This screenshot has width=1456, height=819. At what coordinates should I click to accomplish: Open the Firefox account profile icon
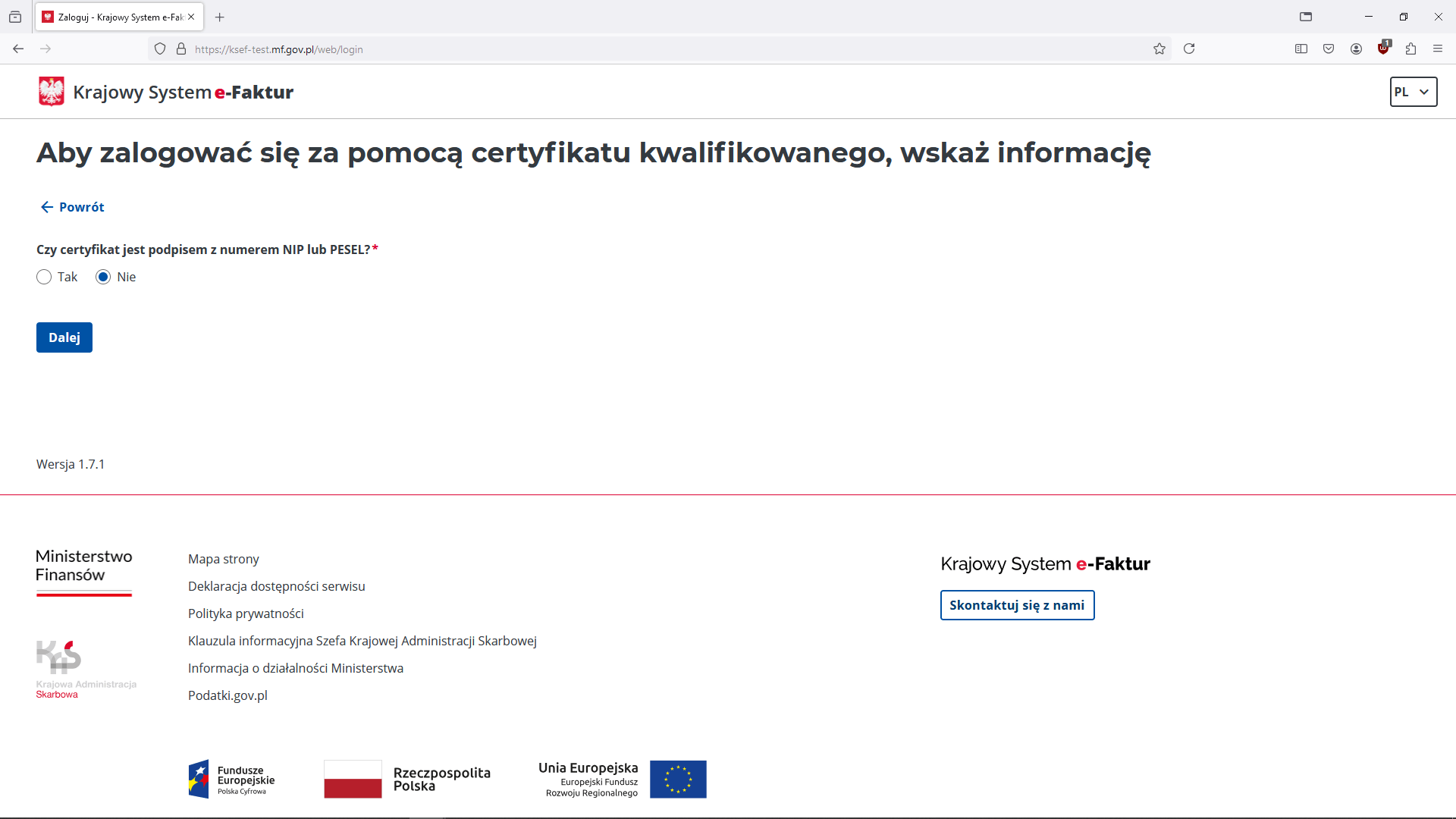(1356, 49)
